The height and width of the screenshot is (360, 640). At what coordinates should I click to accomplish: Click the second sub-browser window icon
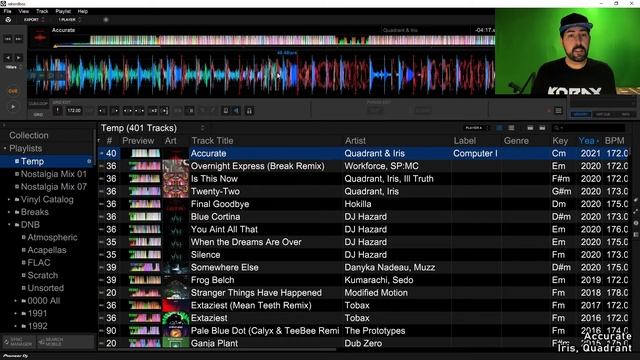click(542, 128)
